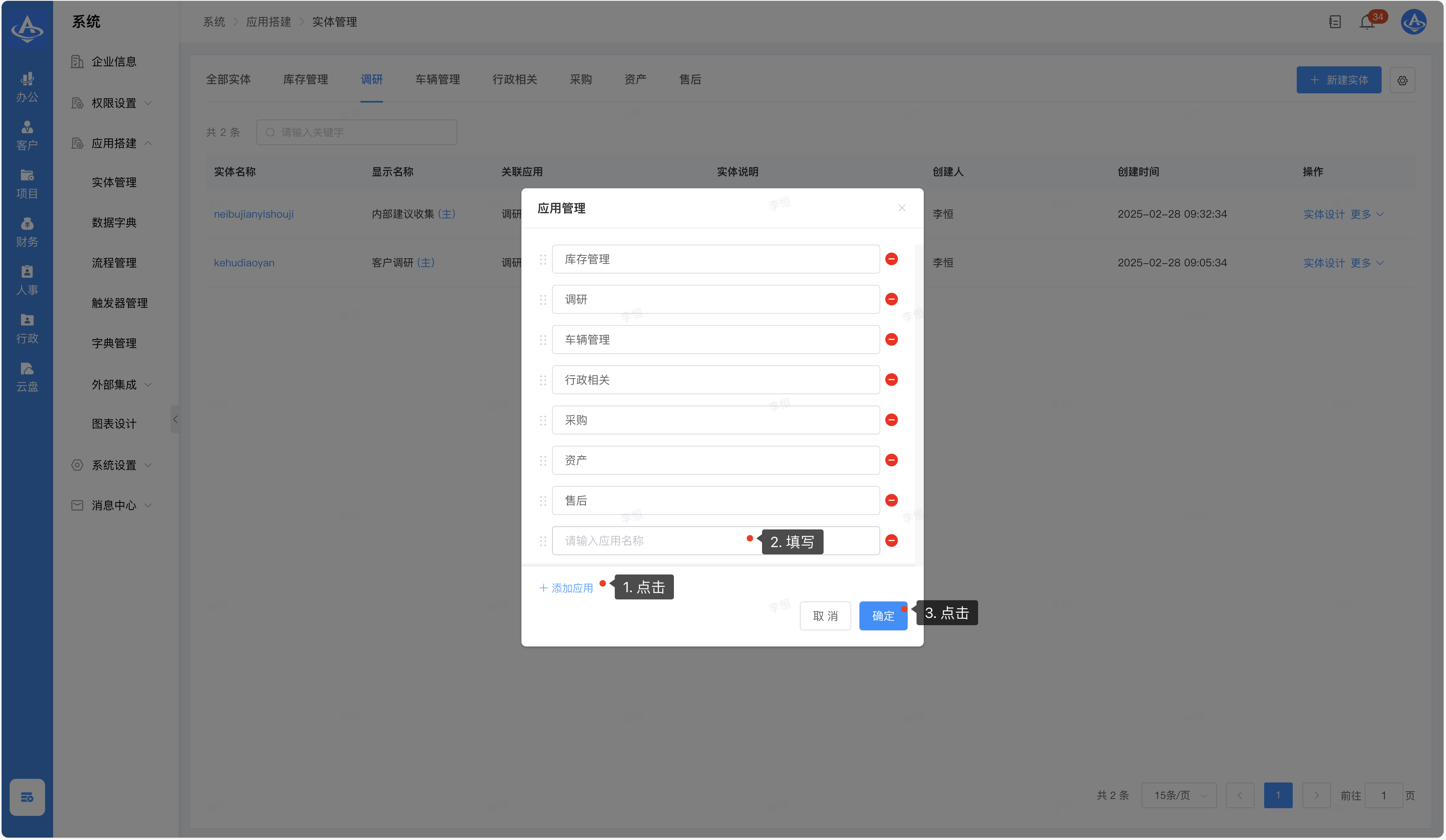Expand the 权限设置 menu
Screen dimensions: 1446x840
pos(113,103)
